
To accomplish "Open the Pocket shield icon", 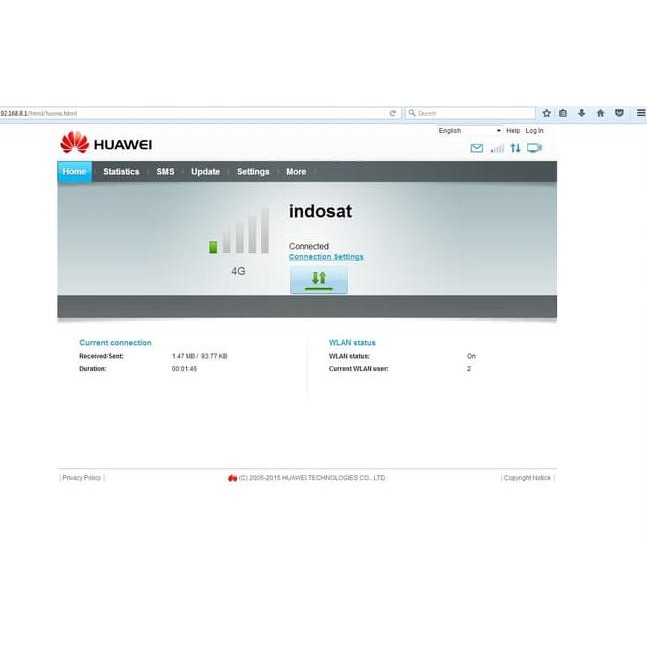I will point(619,114).
